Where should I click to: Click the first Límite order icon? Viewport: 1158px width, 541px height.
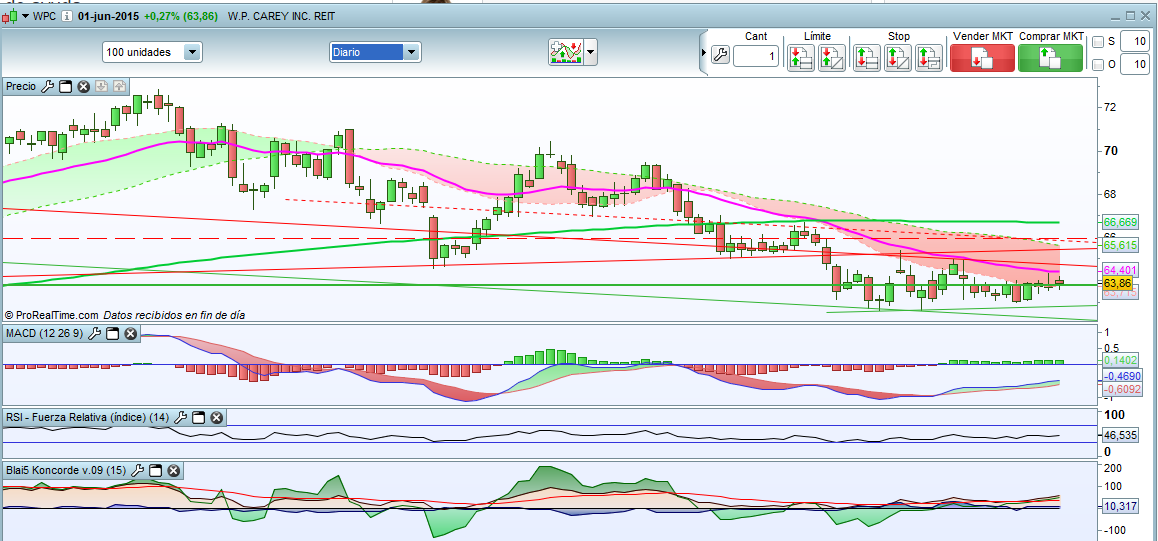[801, 58]
